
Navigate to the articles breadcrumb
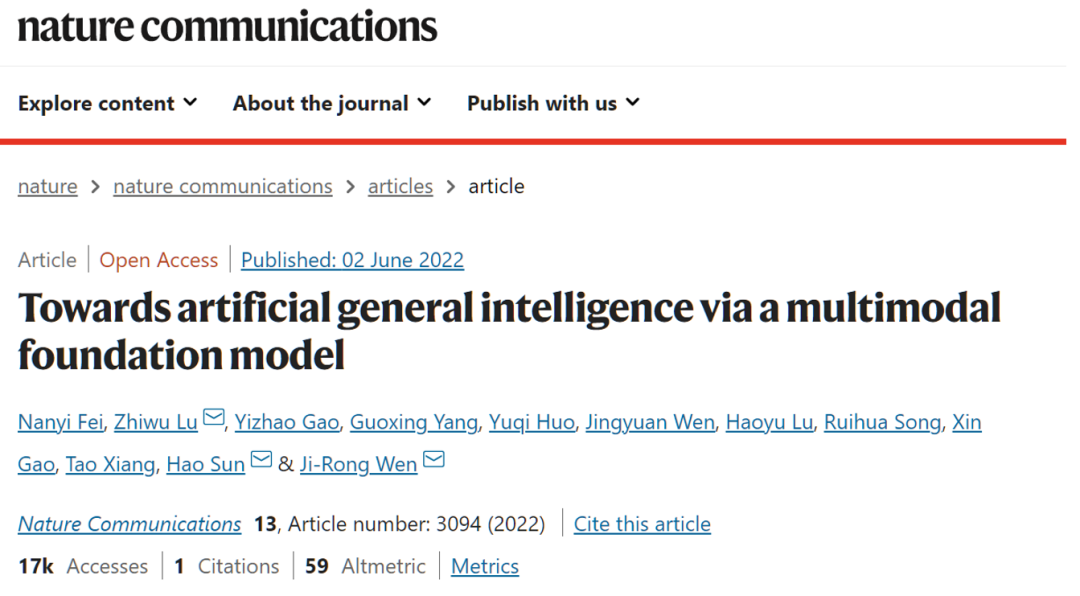[x=400, y=186]
